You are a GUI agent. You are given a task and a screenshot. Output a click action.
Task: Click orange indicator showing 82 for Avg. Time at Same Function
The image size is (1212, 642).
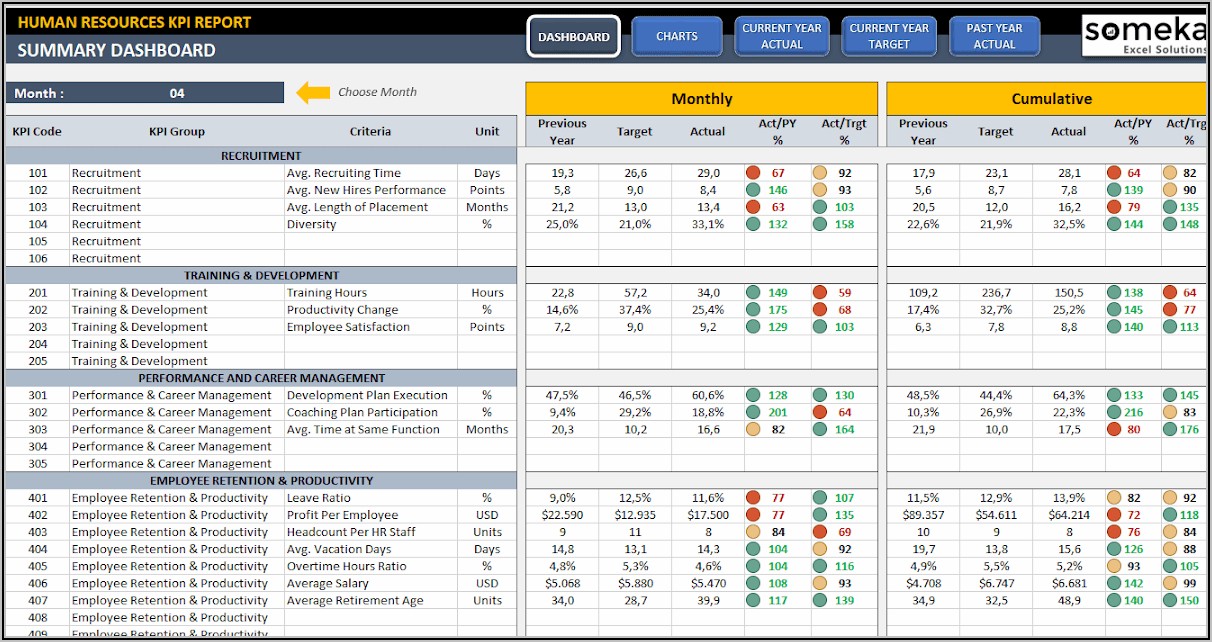pyautogui.click(x=753, y=429)
